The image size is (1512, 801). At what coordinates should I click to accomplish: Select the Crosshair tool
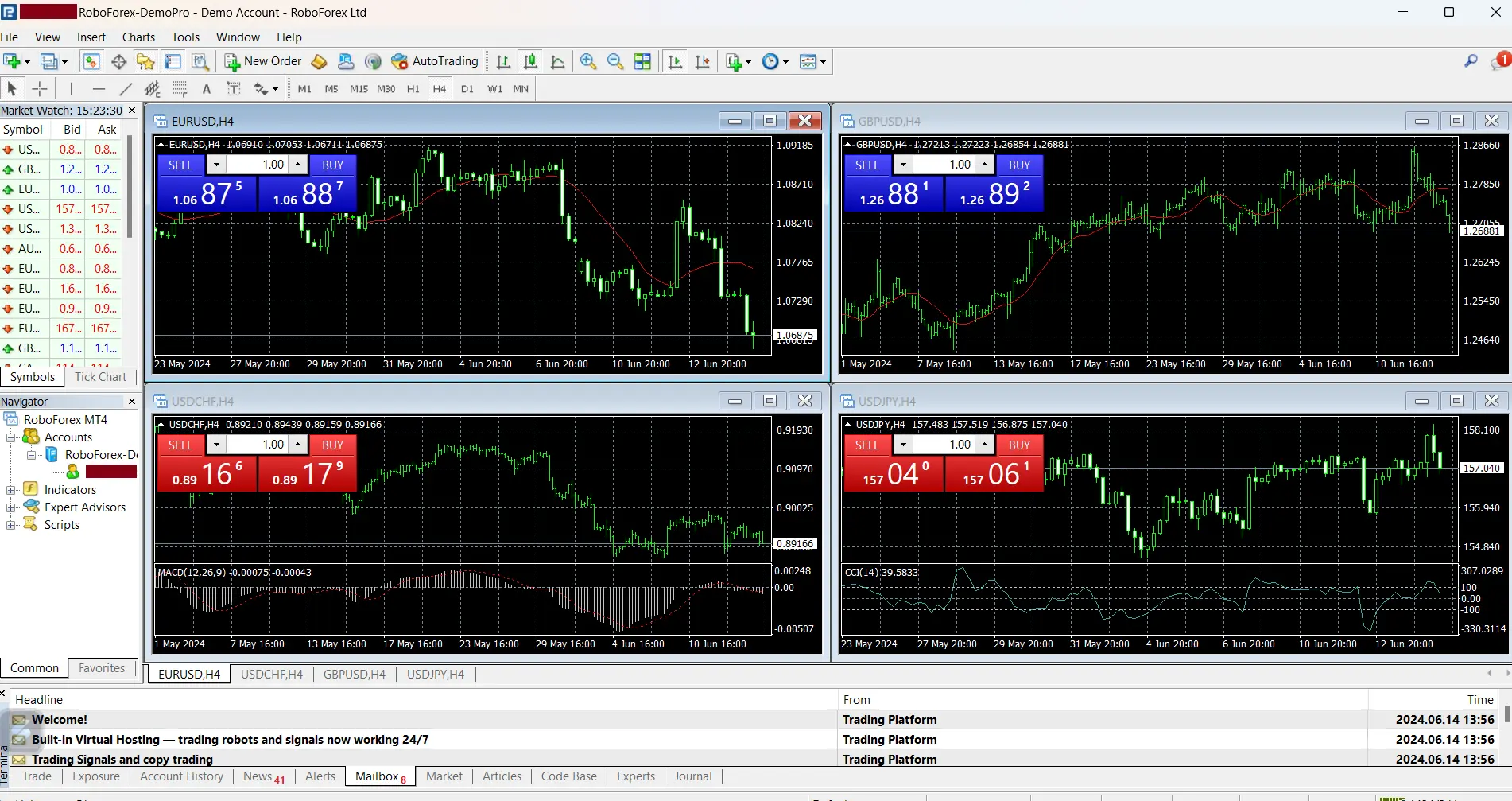[40, 89]
